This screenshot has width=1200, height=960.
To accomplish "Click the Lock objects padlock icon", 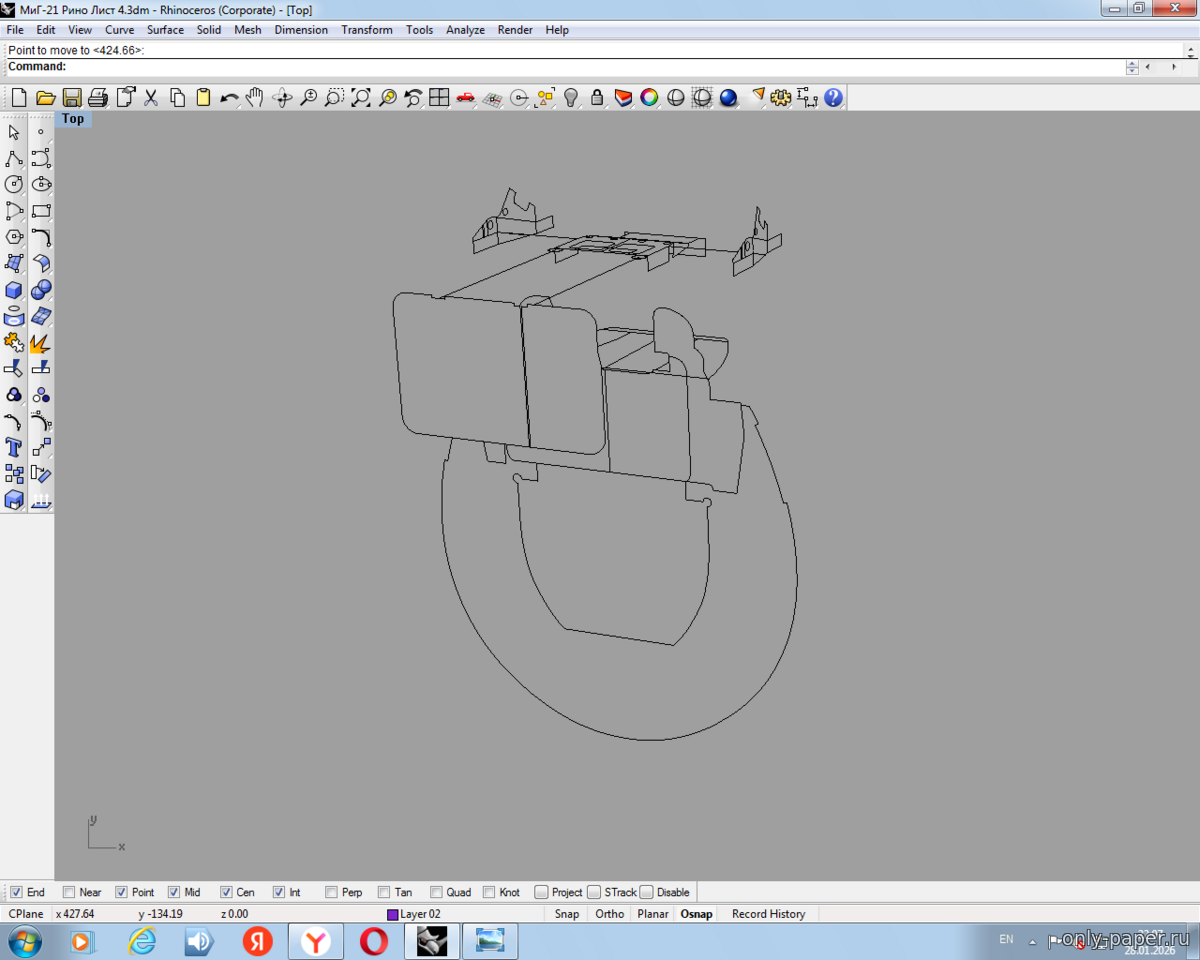I will coord(597,97).
